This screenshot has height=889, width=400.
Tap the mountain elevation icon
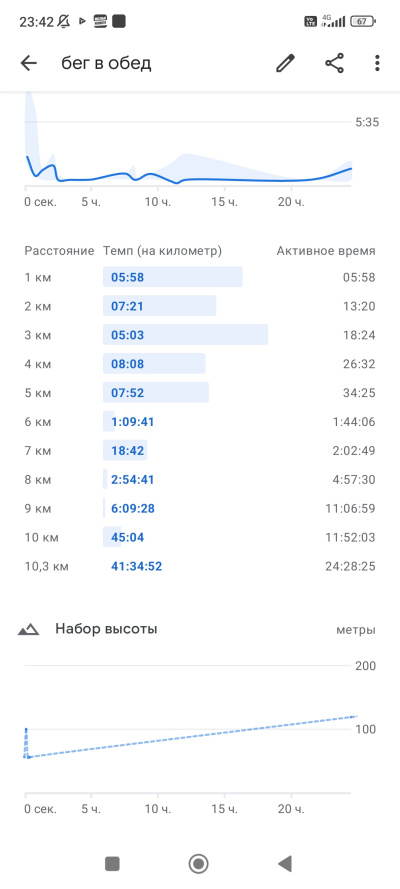[x=28, y=629]
